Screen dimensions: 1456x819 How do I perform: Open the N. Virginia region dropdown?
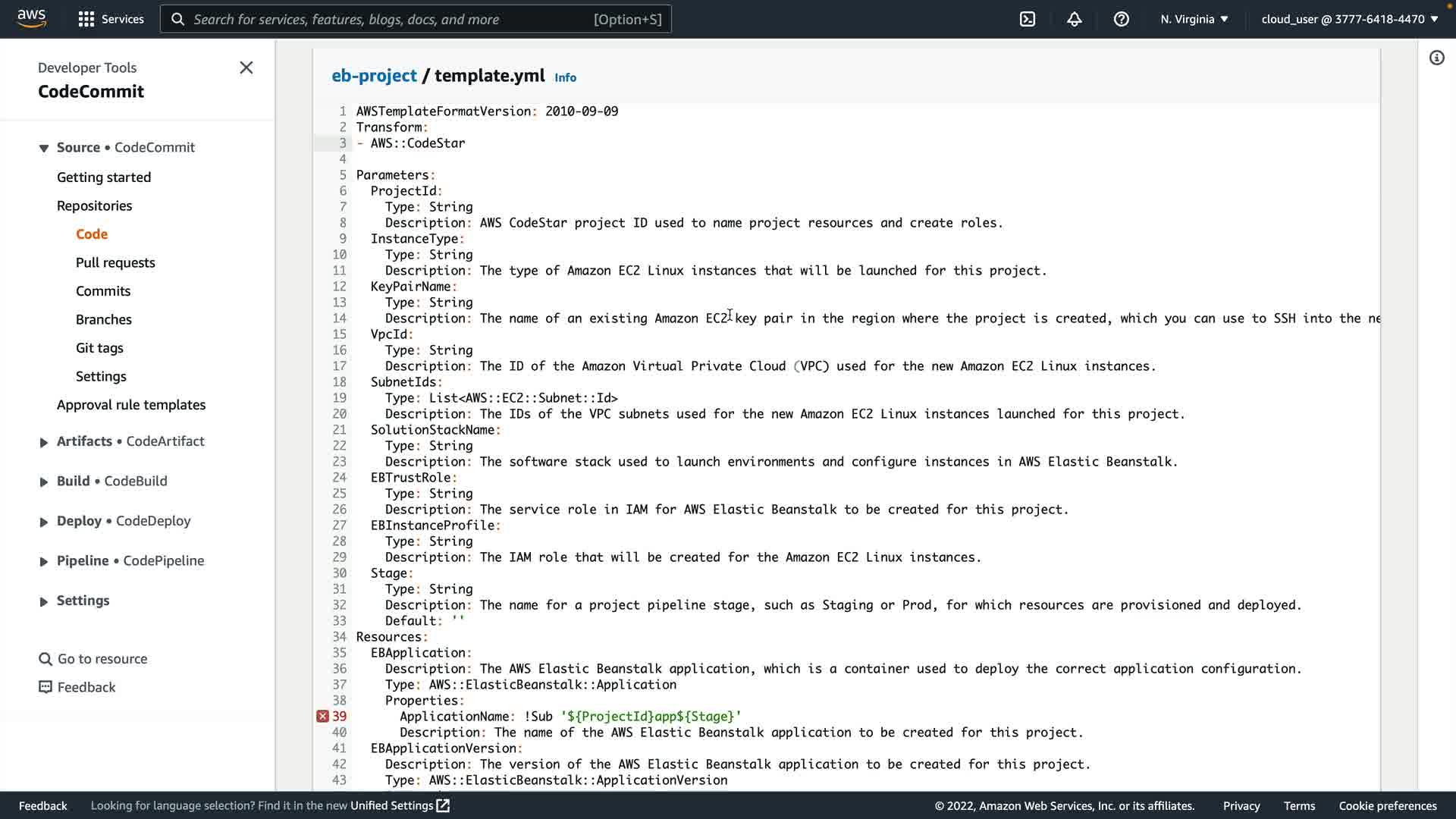[1194, 19]
